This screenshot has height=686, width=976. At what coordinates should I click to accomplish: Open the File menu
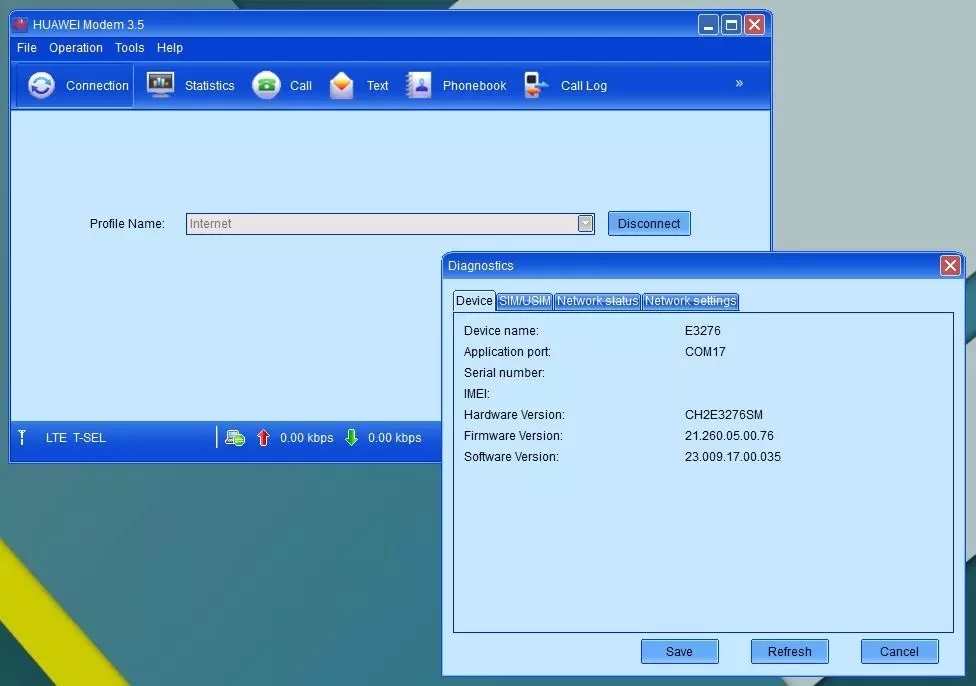point(27,48)
